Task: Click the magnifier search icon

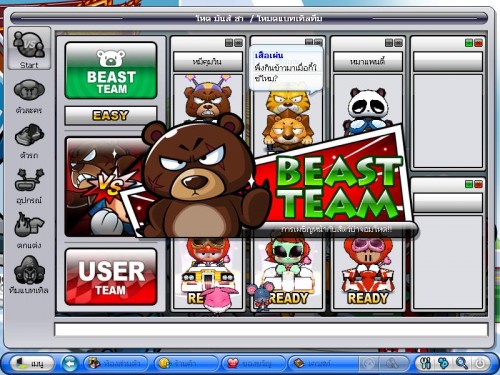Action: tap(462, 363)
